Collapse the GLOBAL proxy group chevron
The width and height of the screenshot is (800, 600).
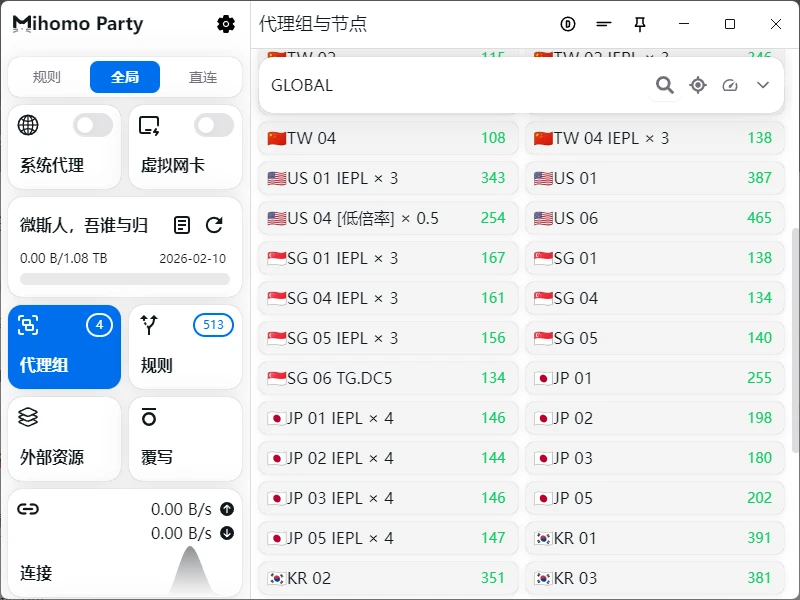(763, 85)
